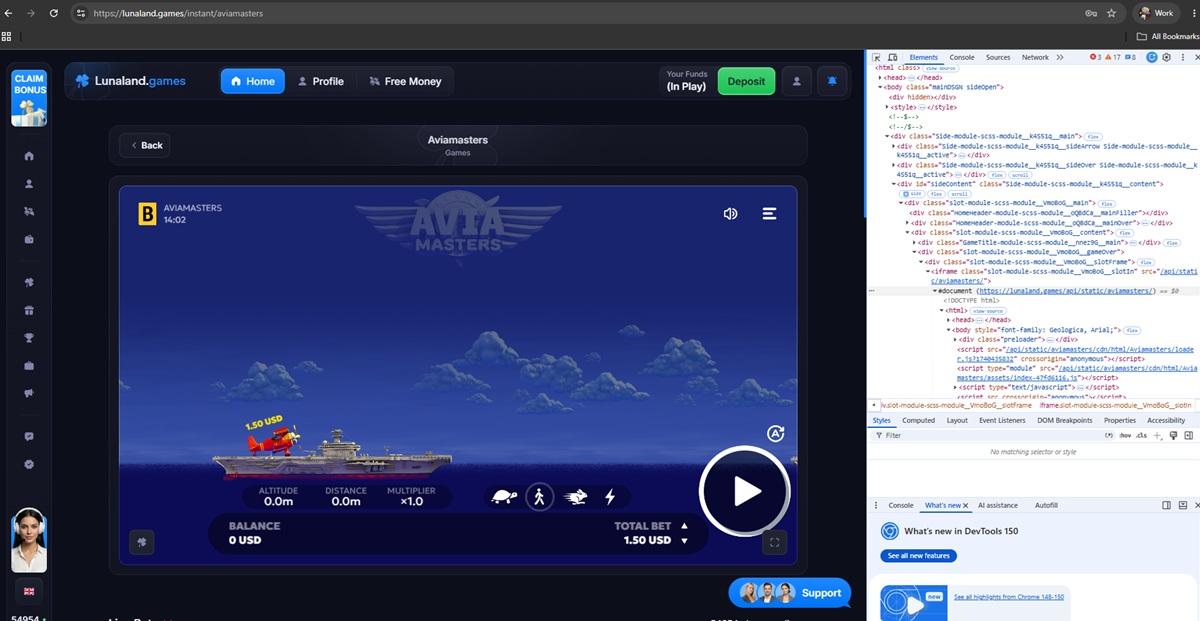Open the Support chat button
The height and width of the screenshot is (621, 1200).
coord(790,593)
